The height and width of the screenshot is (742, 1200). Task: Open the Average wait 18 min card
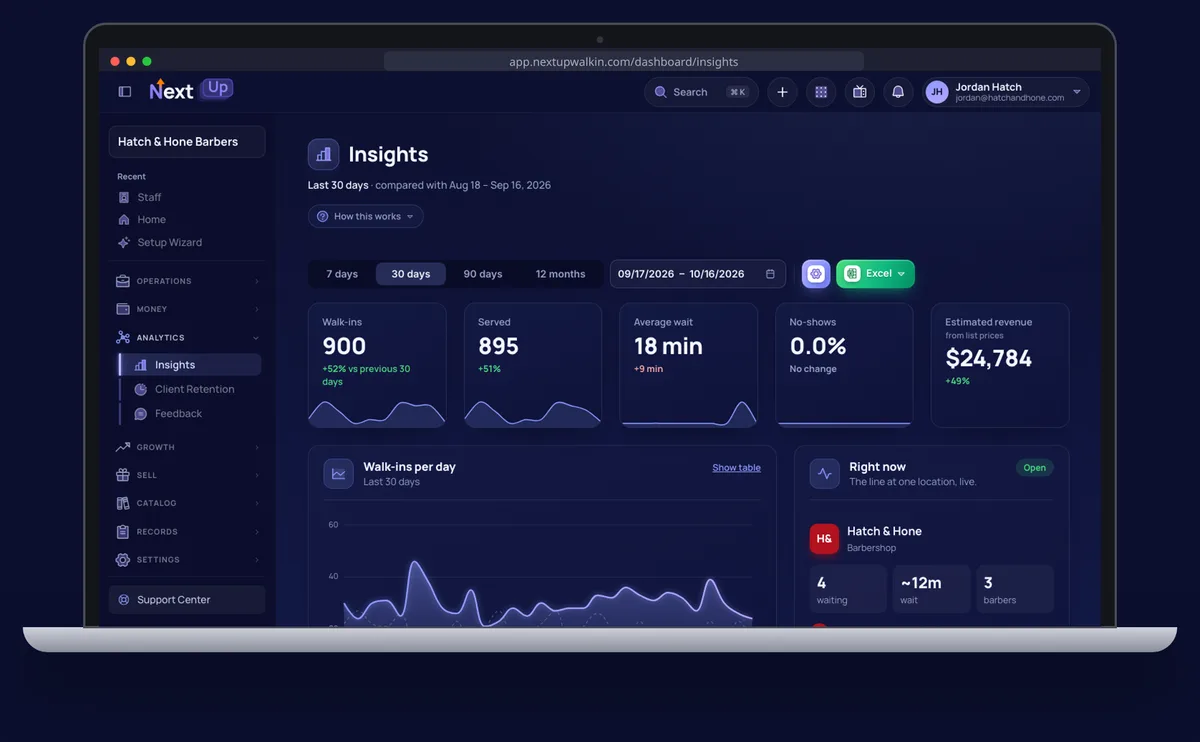click(x=688, y=365)
